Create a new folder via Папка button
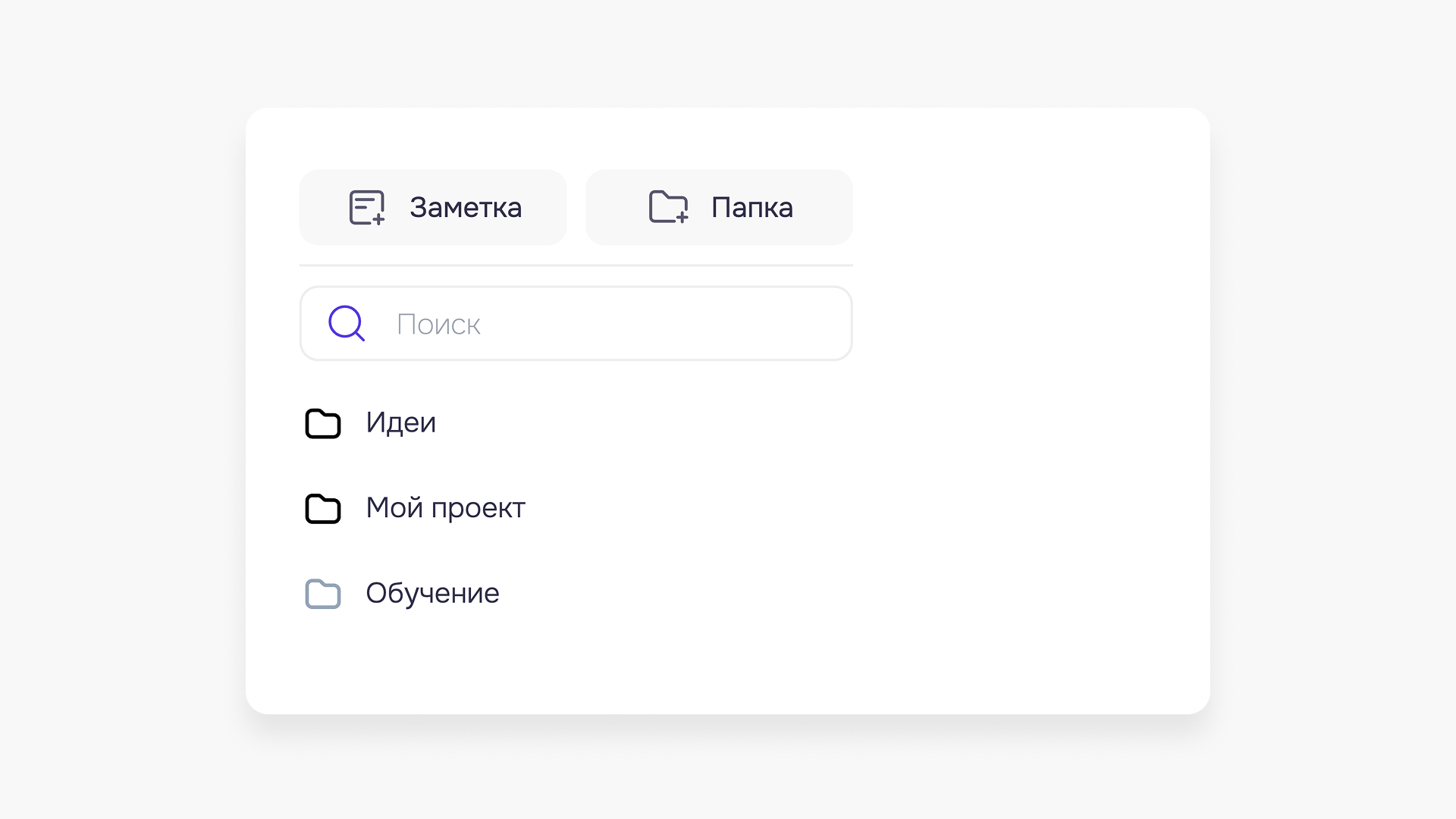This screenshot has width=1456, height=819. click(719, 207)
